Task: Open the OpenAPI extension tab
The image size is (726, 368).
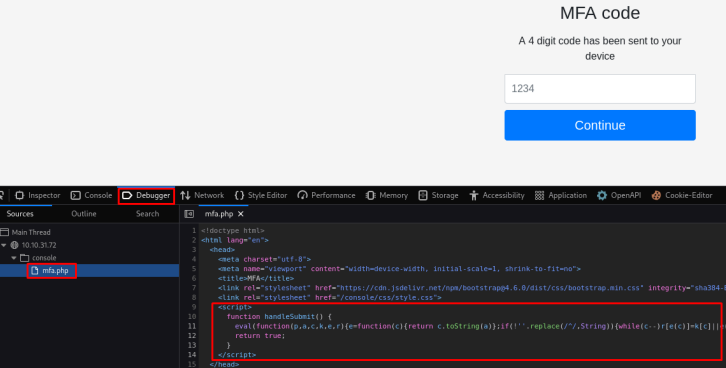Action: [x=619, y=195]
